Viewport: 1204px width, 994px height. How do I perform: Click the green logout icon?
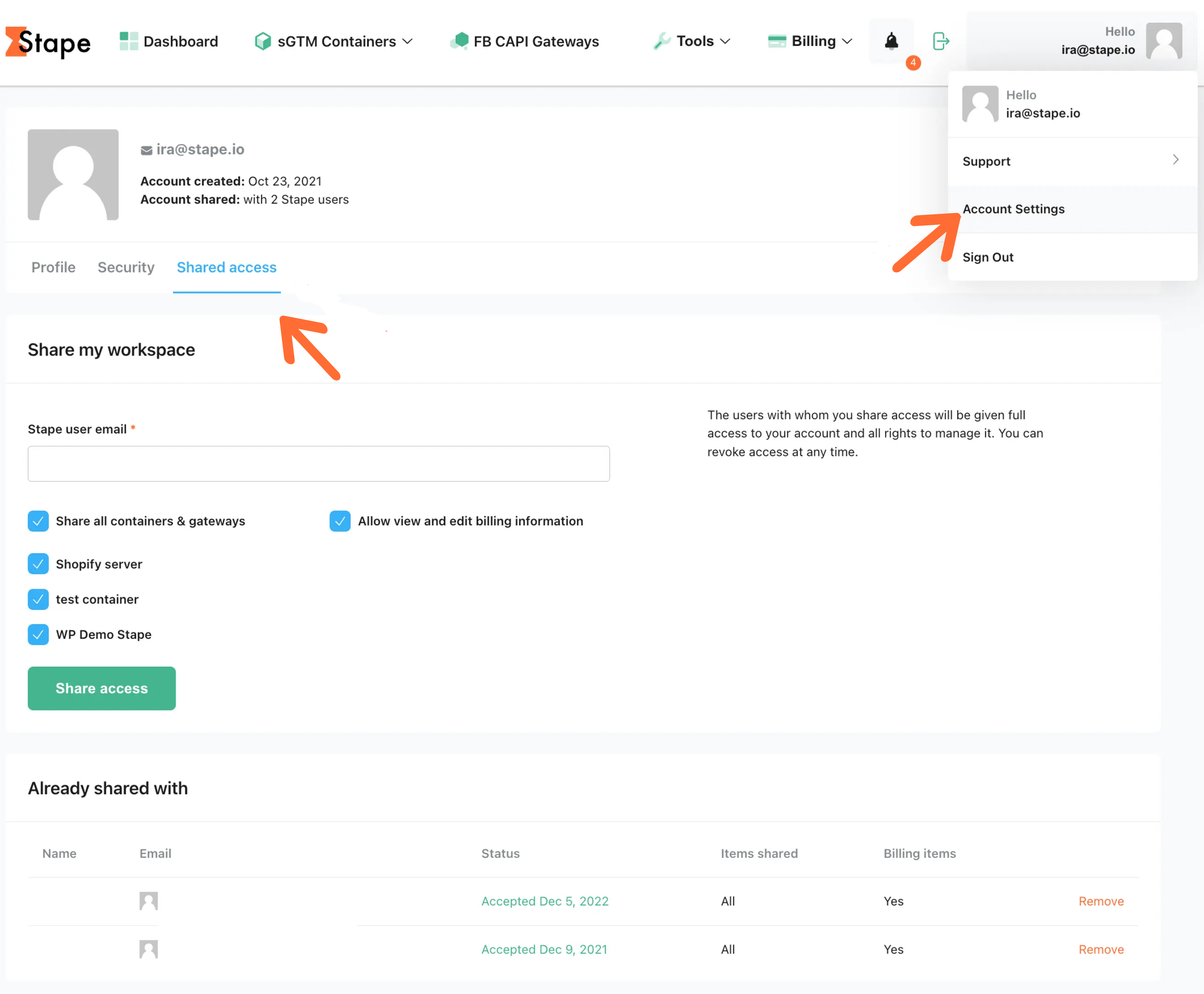click(941, 41)
